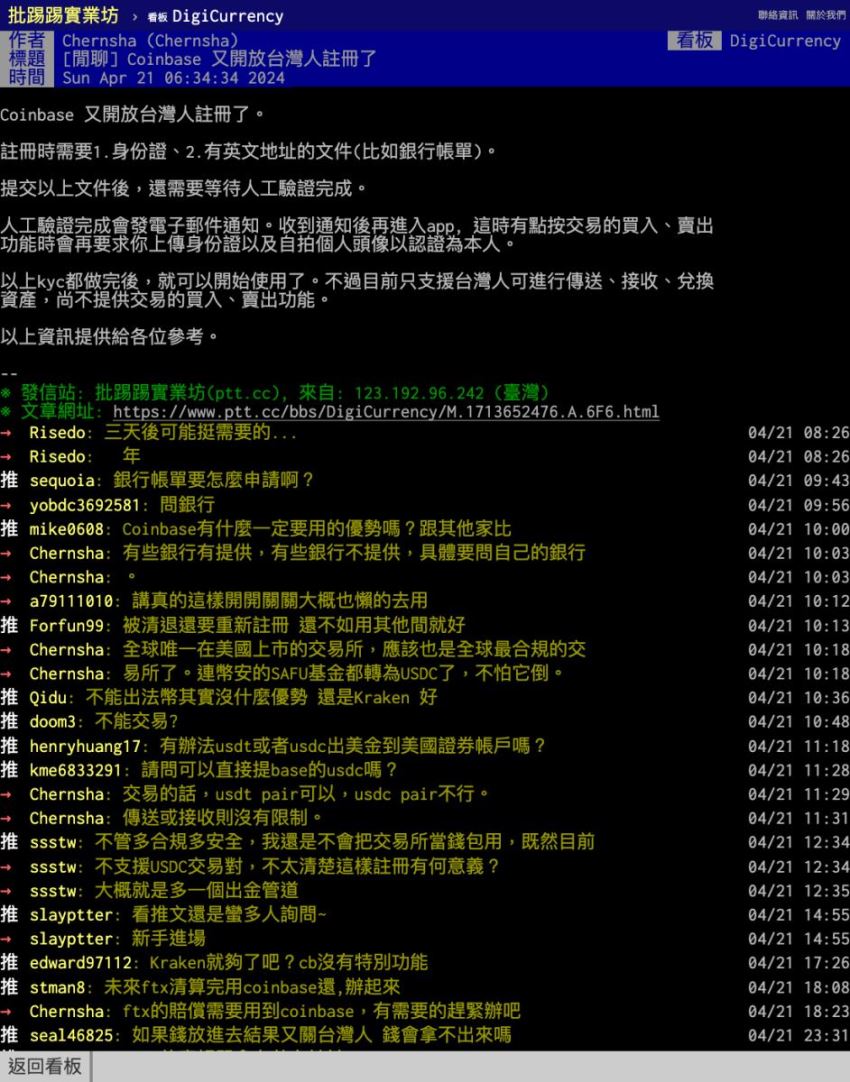The image size is (850, 1082).
Task: Click the 返回看板 button
Action: [x=45, y=1066]
